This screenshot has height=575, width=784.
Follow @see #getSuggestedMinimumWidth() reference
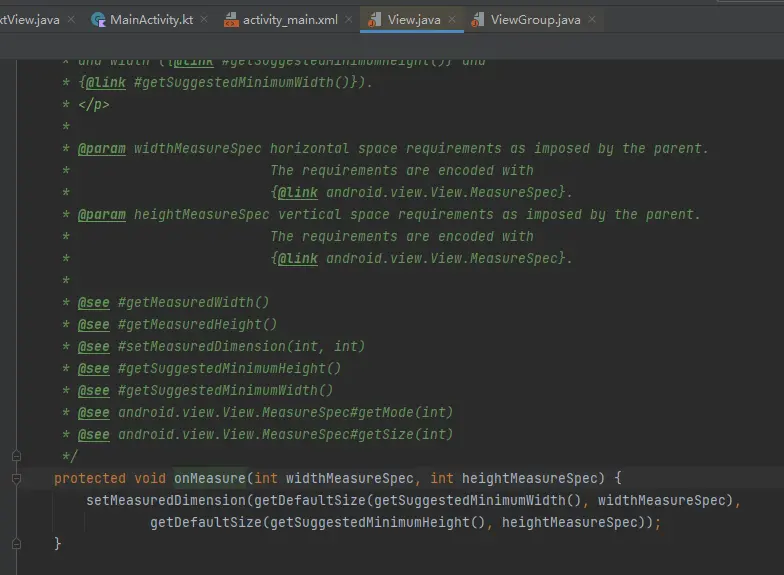226,390
